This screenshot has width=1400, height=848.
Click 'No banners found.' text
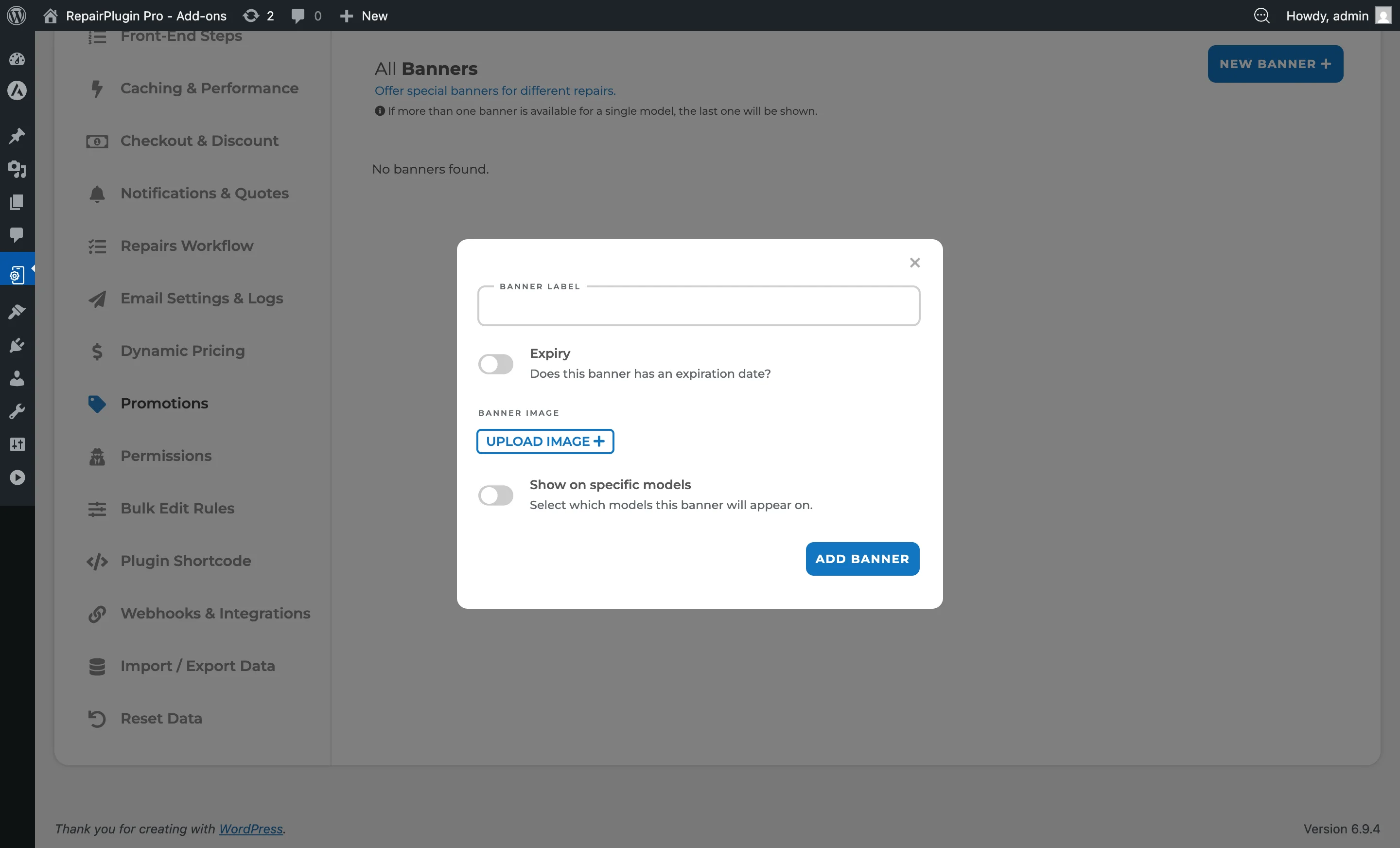tap(430, 169)
